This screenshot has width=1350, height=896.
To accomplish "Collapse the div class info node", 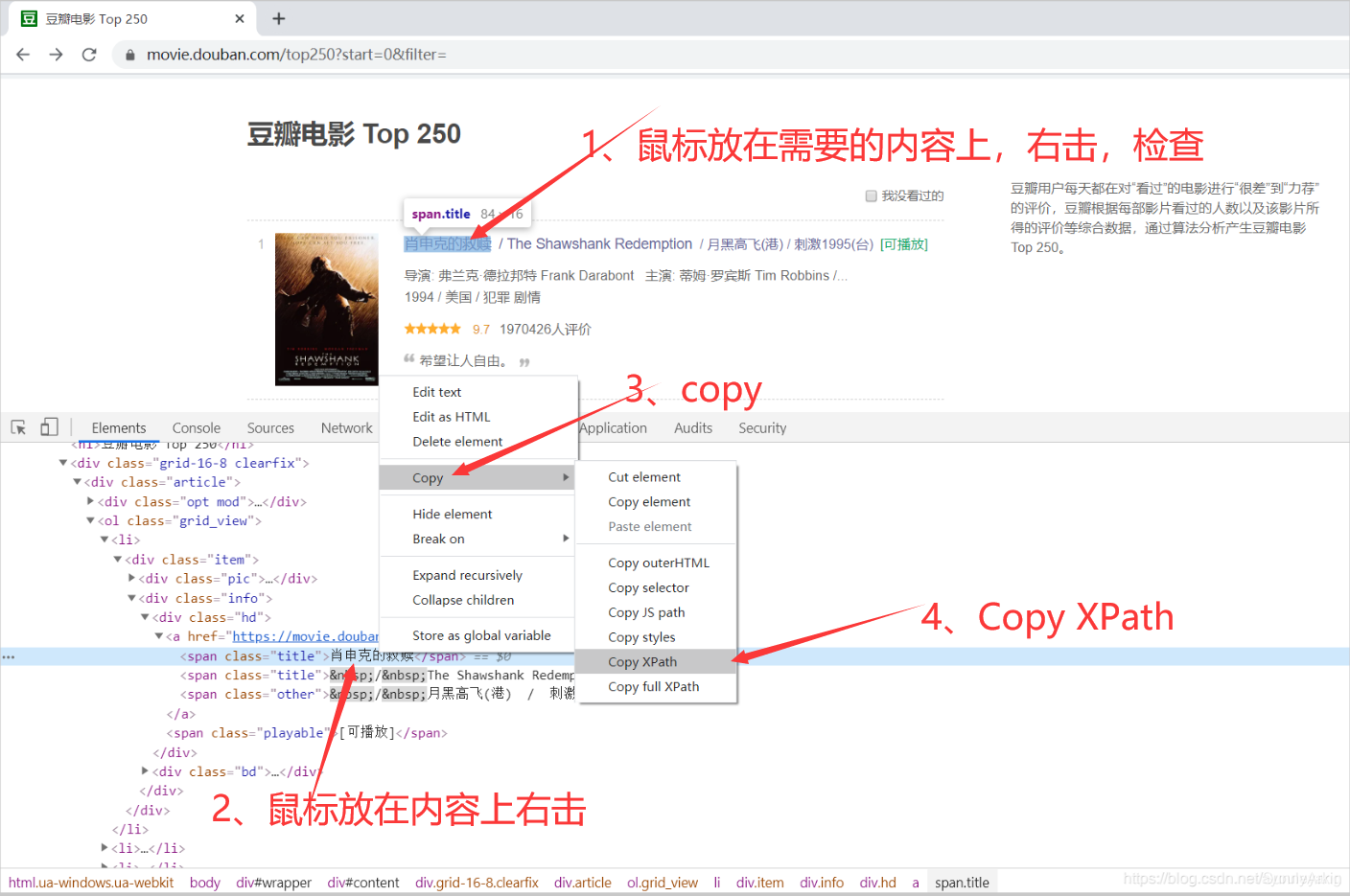I will [131, 598].
